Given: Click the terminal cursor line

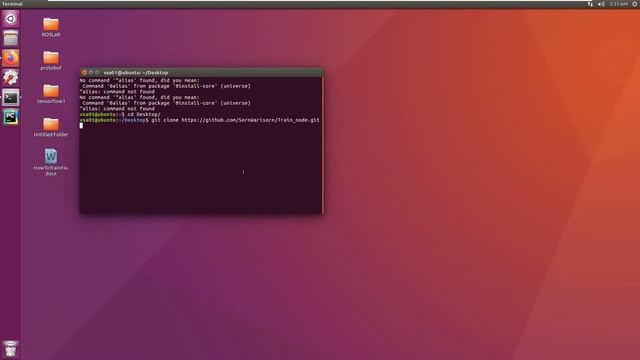Looking at the screenshot, I should click(81, 126).
